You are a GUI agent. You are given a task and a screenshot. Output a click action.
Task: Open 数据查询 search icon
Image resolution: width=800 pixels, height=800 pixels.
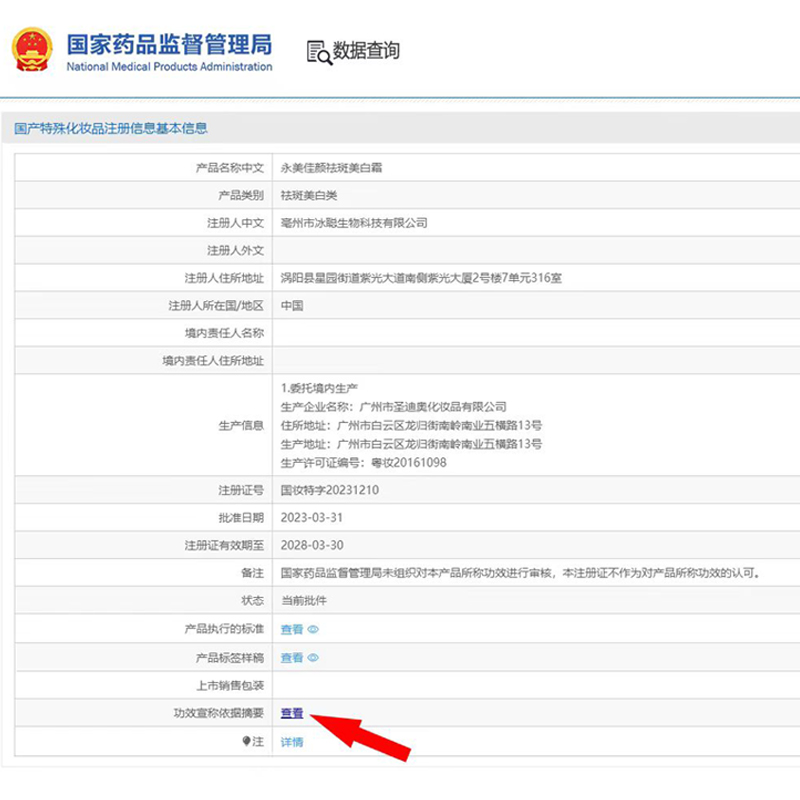[319, 53]
